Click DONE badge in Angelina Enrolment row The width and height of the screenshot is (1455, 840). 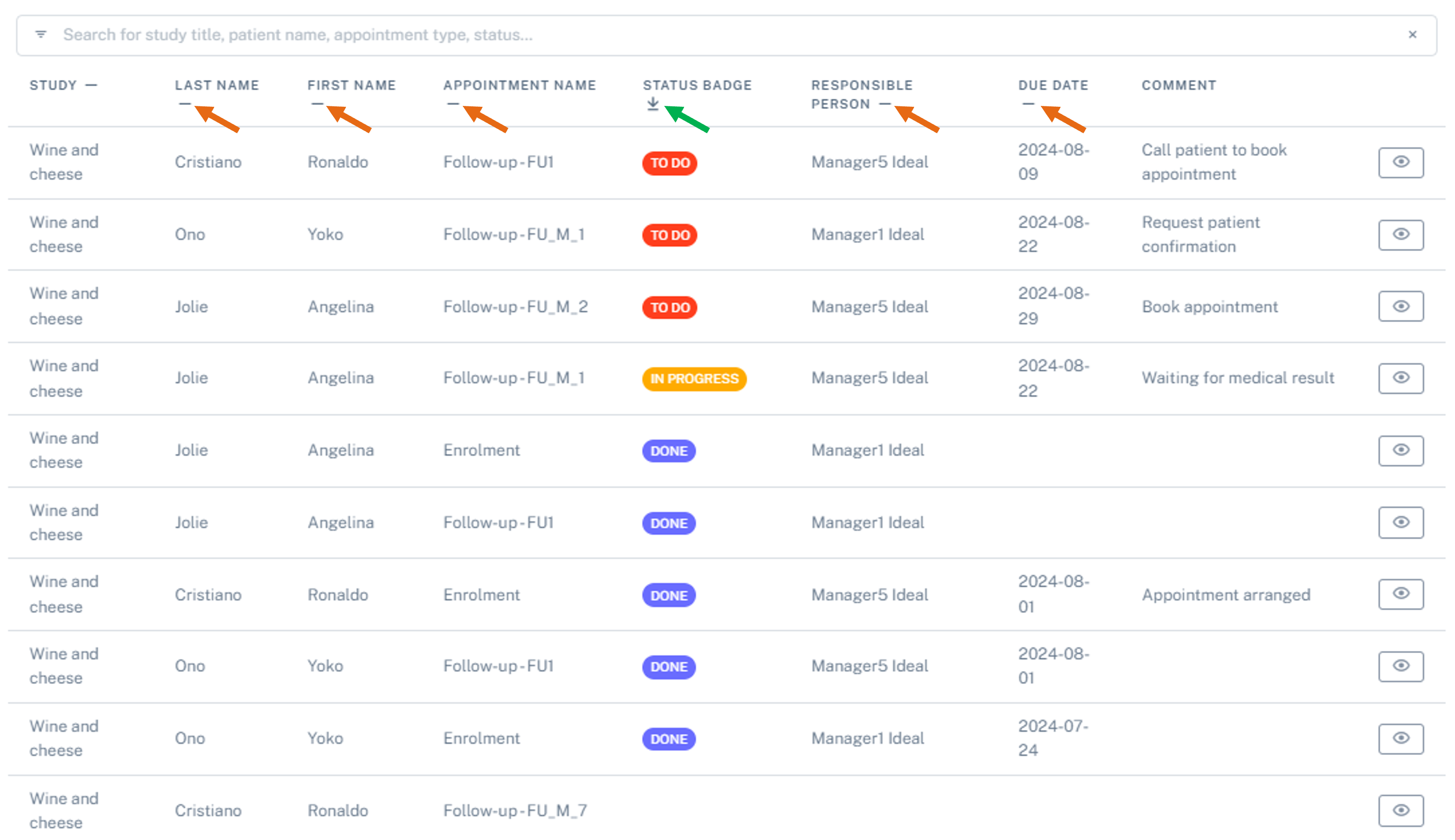click(x=669, y=451)
